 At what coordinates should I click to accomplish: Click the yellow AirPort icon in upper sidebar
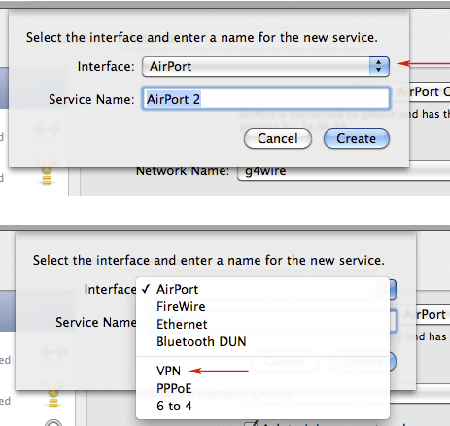[47, 171]
